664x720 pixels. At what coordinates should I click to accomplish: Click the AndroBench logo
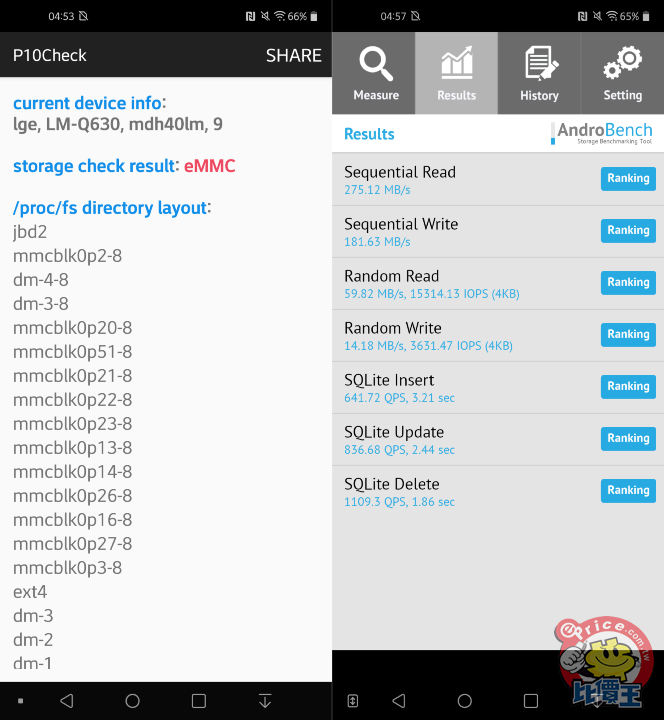click(602, 133)
